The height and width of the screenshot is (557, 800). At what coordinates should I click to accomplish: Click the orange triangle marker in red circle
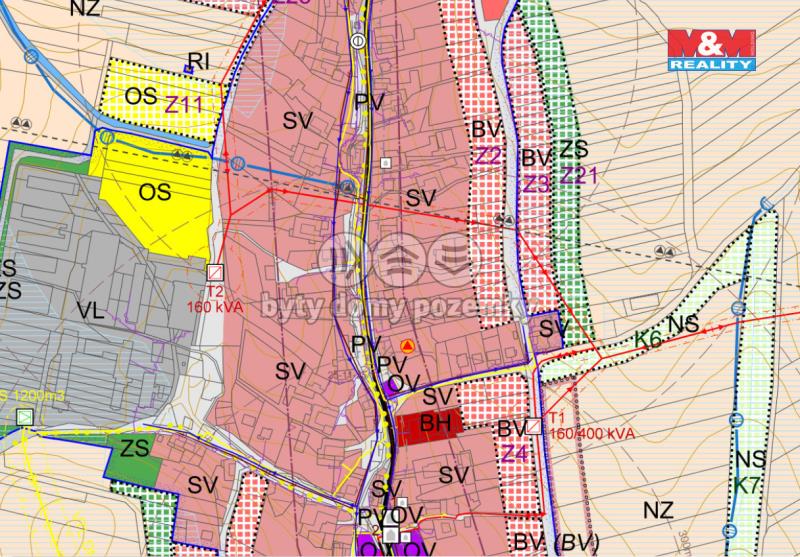(x=407, y=347)
